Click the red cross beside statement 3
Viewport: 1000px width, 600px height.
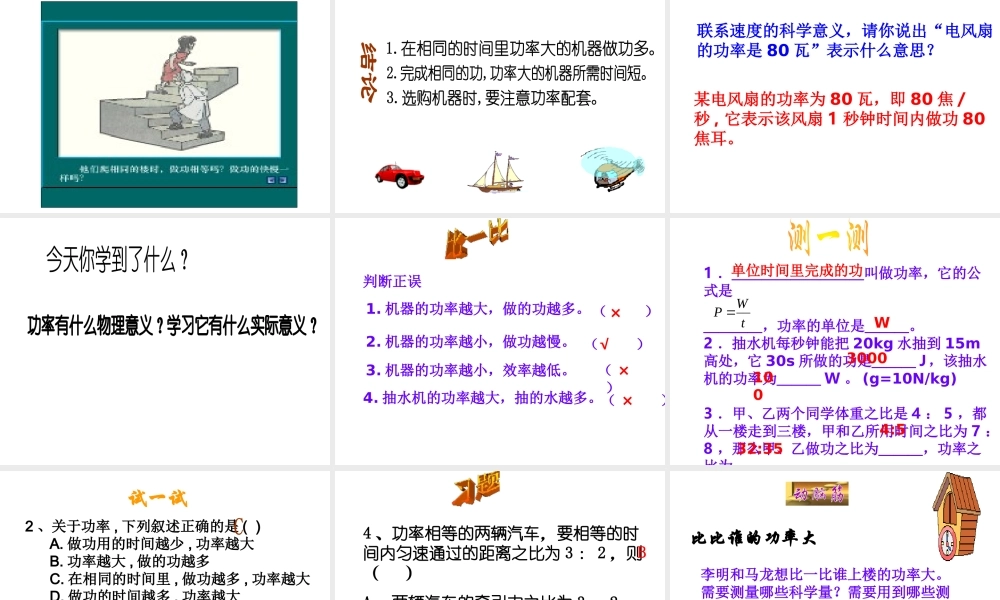click(x=624, y=370)
